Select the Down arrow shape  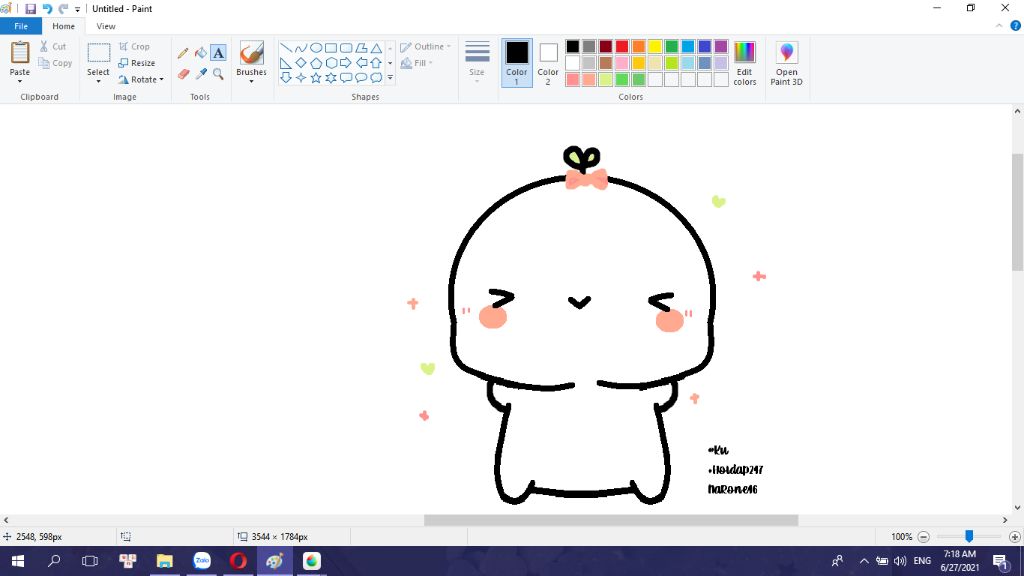coord(286,78)
